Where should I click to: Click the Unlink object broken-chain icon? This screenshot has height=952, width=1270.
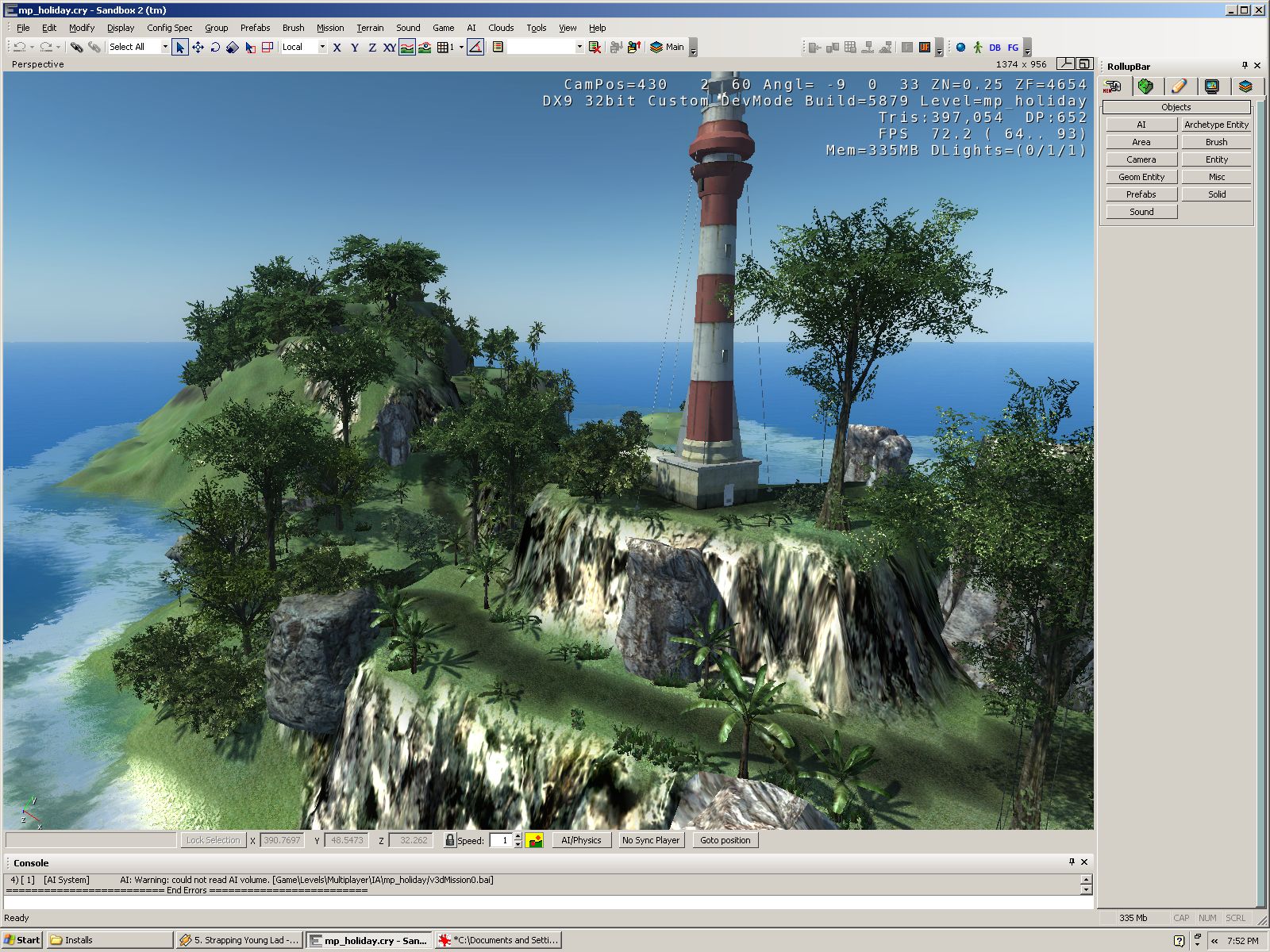tap(94, 48)
